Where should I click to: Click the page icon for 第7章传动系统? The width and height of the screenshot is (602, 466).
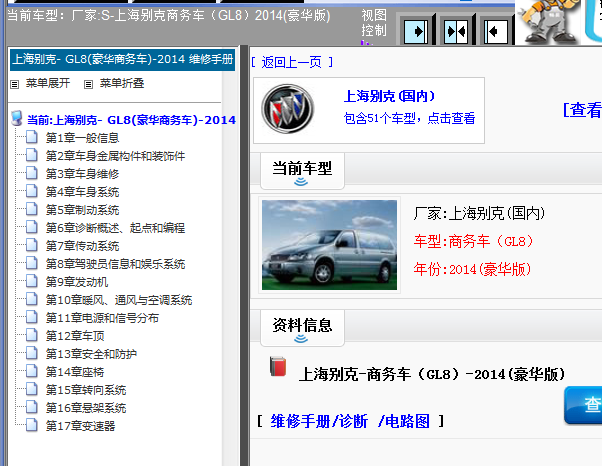[x=31, y=245]
